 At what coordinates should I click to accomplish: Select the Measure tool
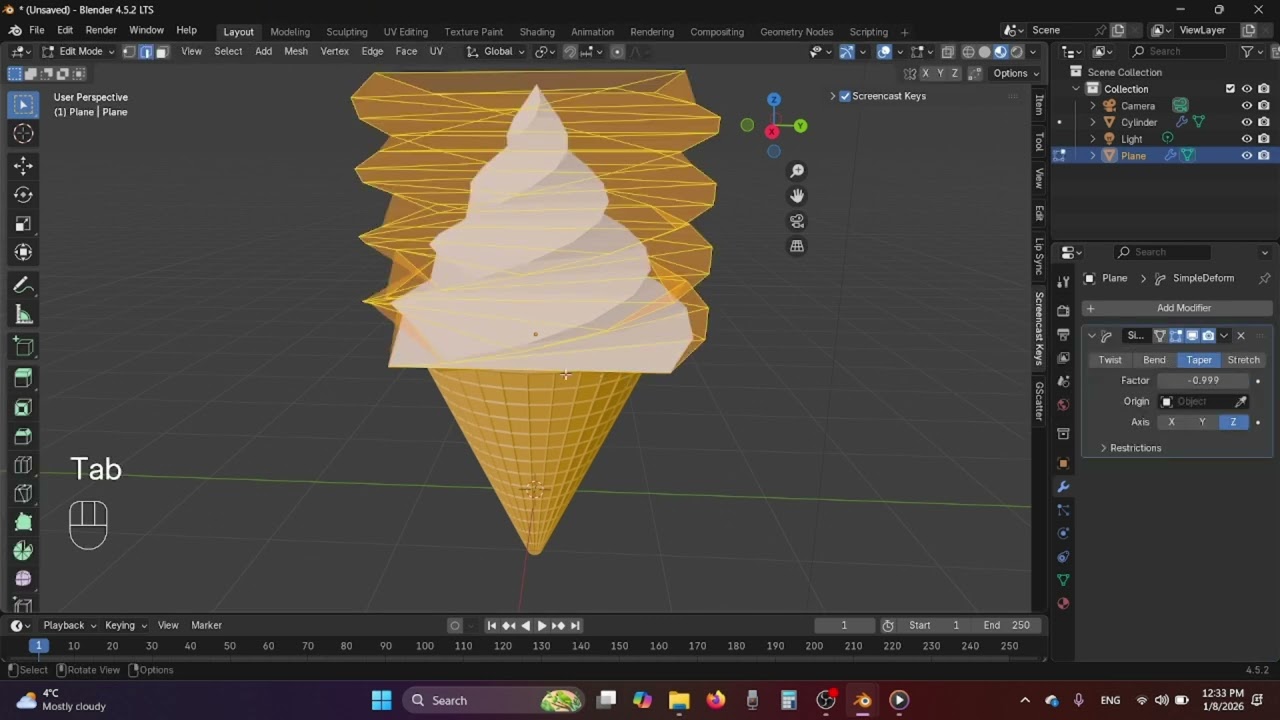pos(24,315)
